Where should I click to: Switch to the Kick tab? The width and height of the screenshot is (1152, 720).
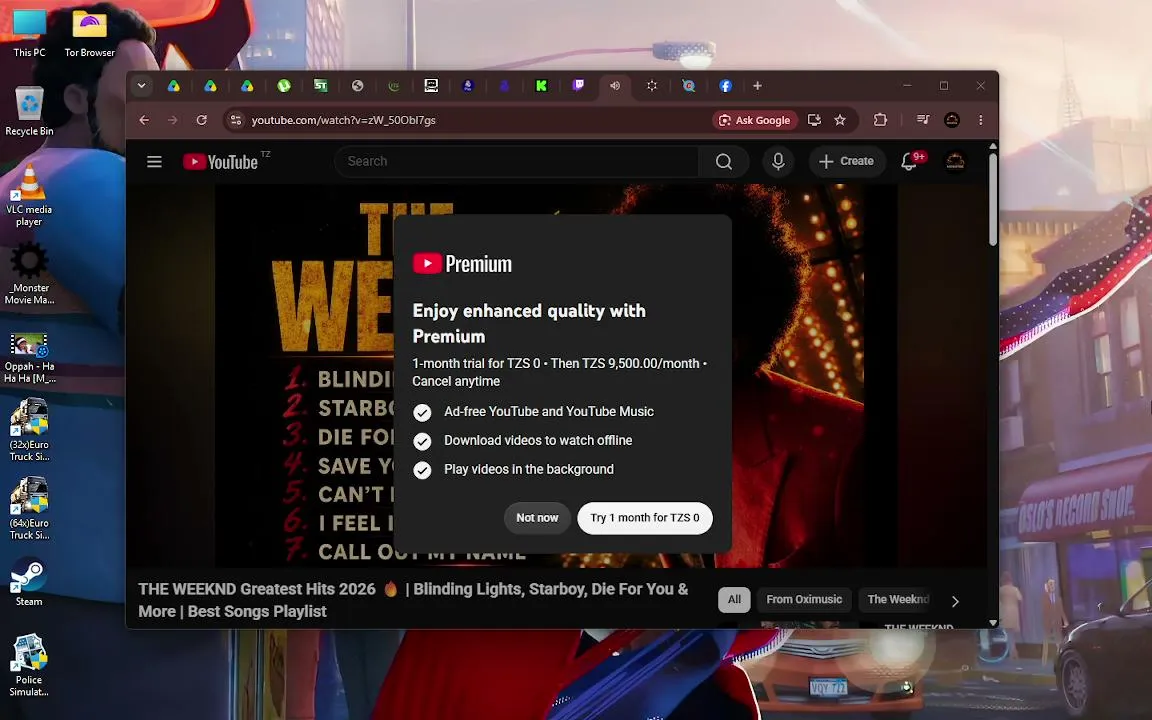click(x=541, y=86)
